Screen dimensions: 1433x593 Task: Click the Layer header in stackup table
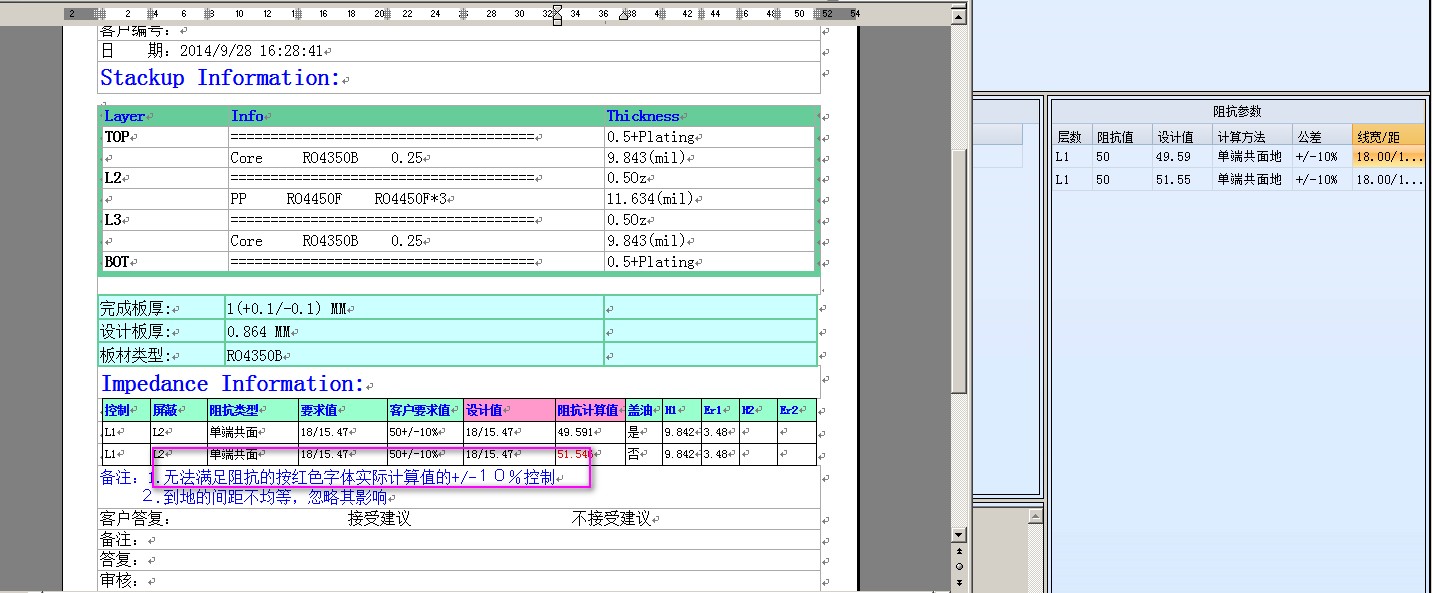(124, 116)
